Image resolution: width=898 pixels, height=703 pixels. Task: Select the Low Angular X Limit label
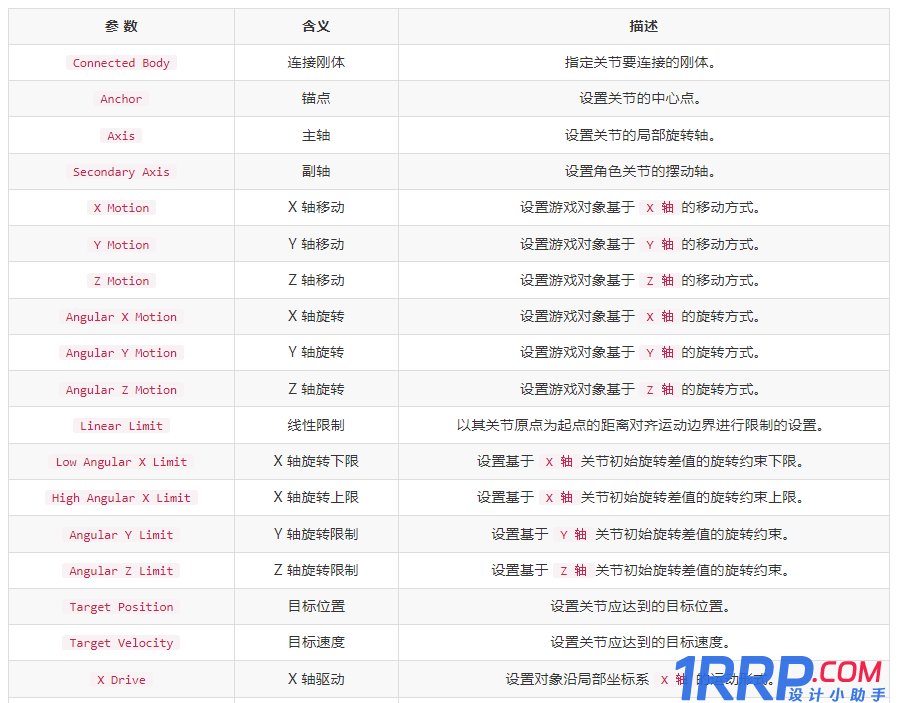point(121,462)
